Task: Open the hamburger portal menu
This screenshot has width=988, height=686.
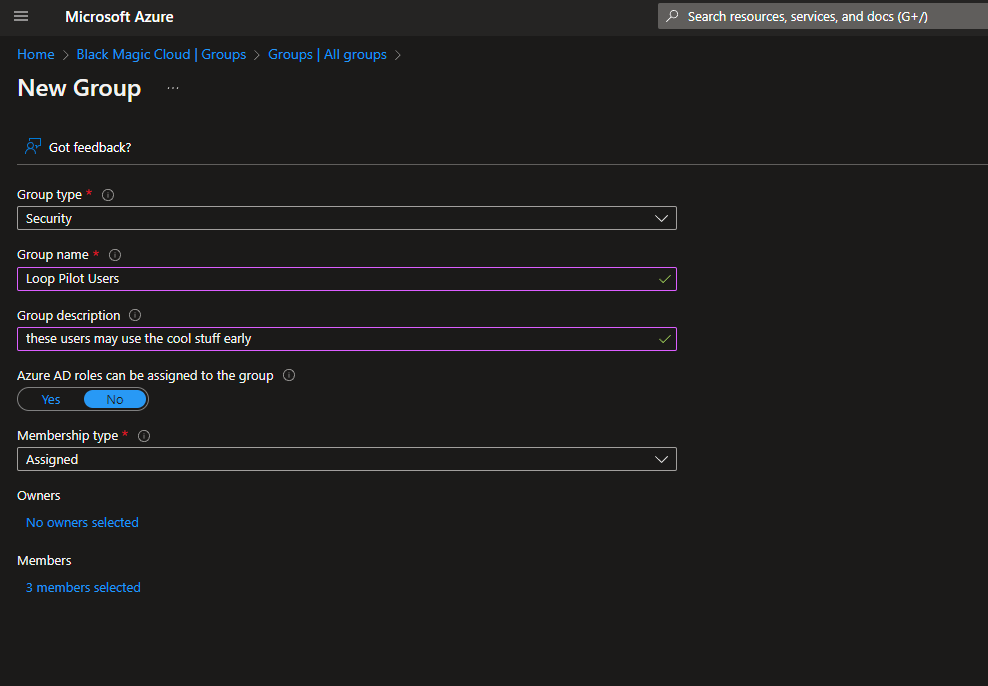Action: click(21, 17)
